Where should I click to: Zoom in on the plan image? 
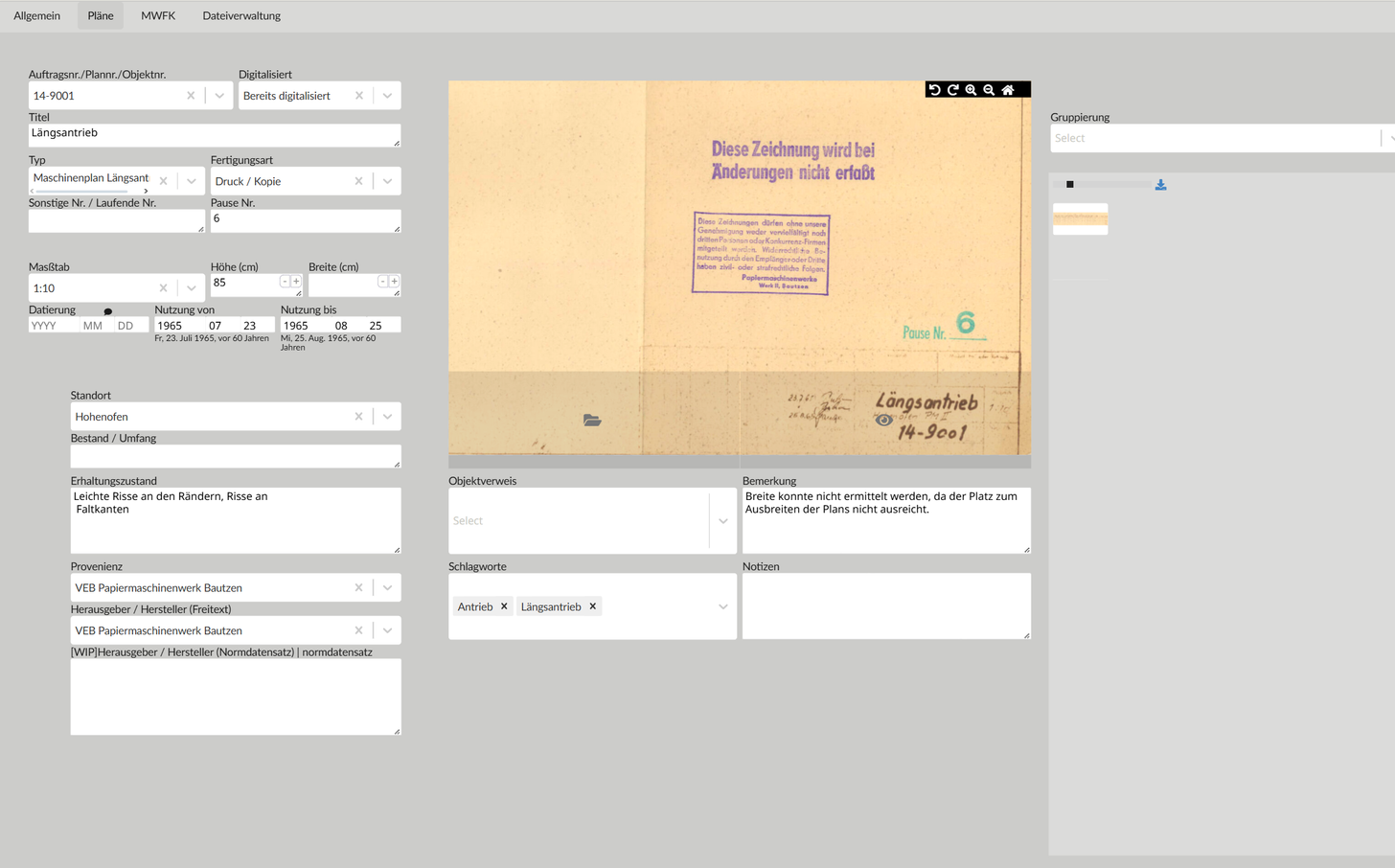971,90
